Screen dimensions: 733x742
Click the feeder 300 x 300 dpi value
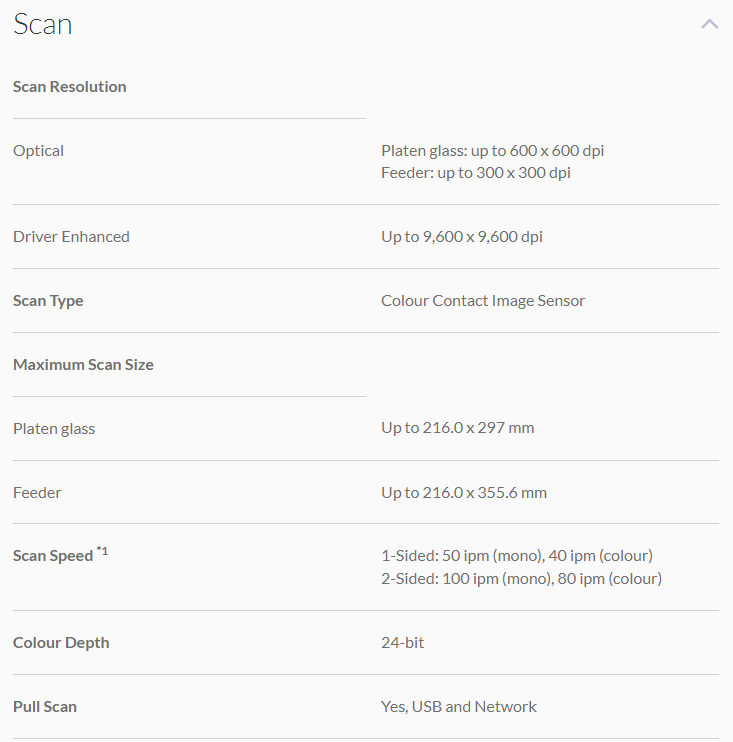[x=475, y=173]
